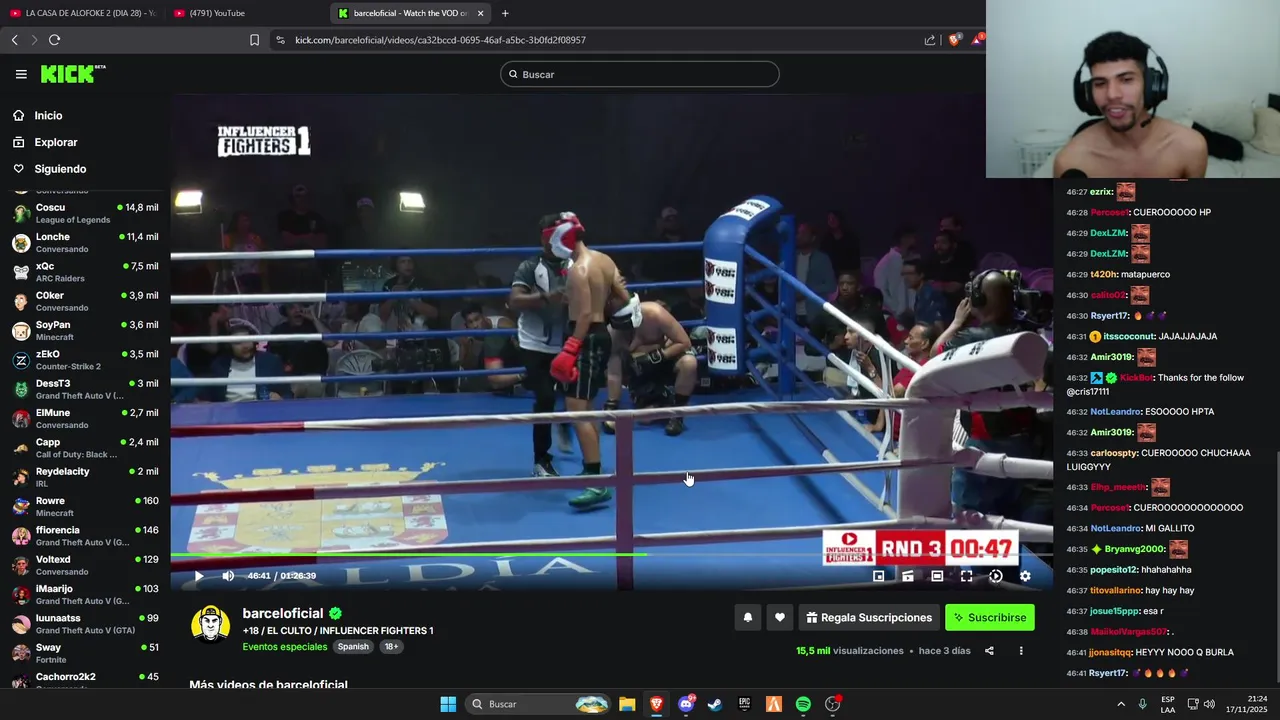Click Regala Suscripciones button
1280x720 pixels.
(x=868, y=618)
